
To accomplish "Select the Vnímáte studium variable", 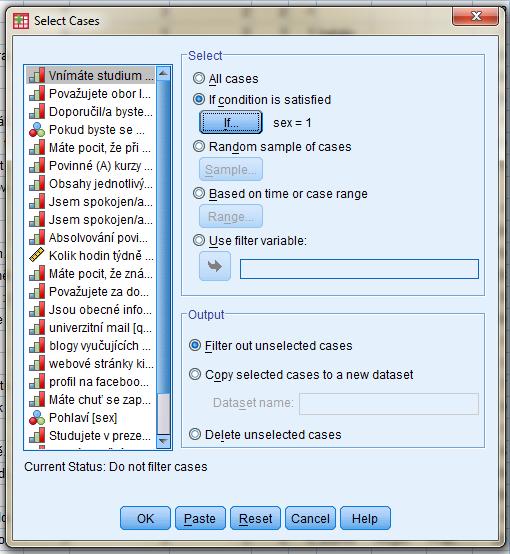I will (91, 75).
